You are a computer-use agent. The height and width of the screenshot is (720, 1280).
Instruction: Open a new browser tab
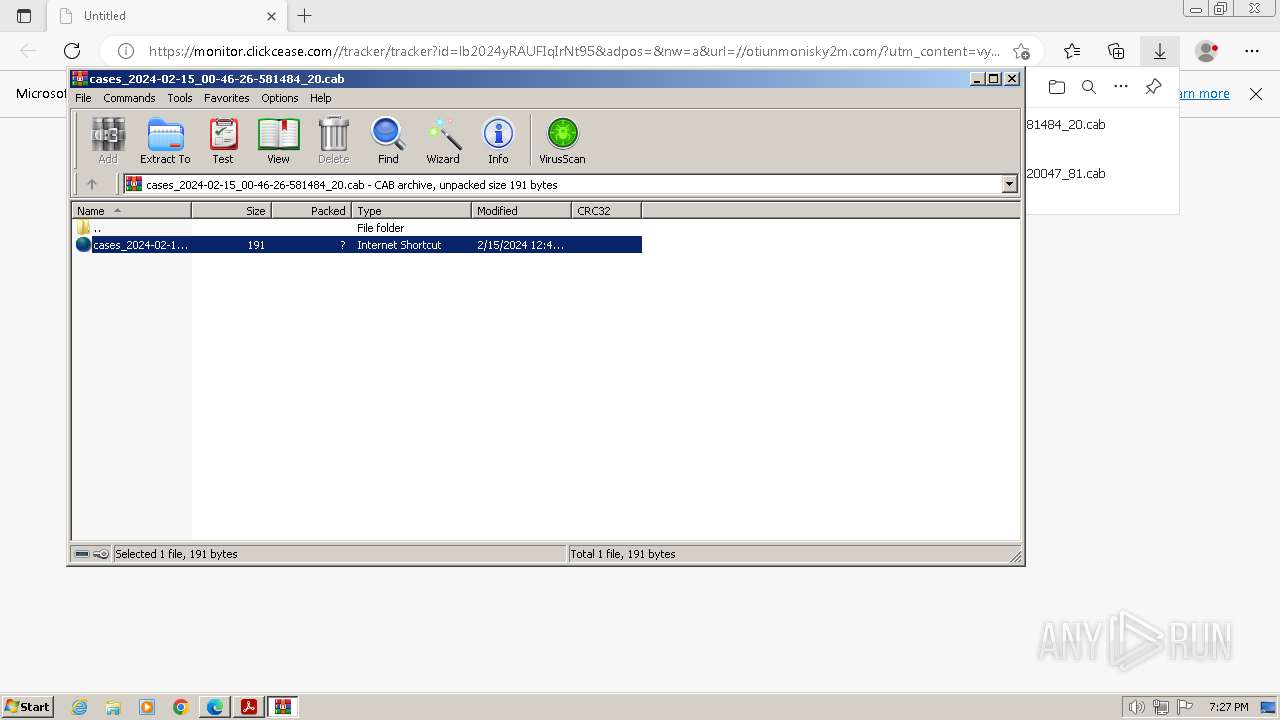(x=305, y=16)
